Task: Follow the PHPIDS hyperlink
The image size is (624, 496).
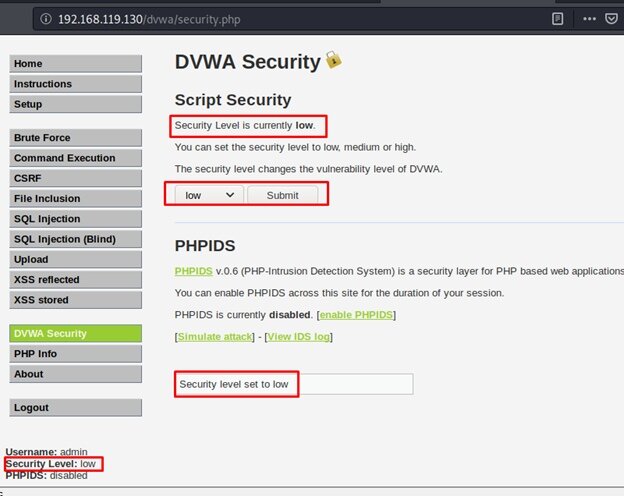Action: pyautogui.click(x=193, y=271)
